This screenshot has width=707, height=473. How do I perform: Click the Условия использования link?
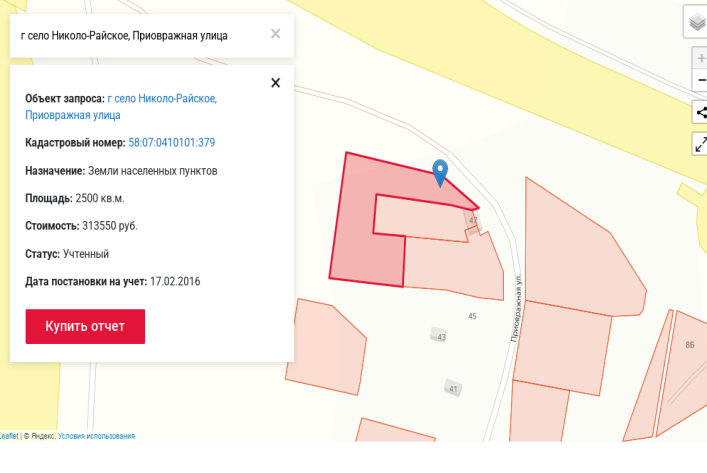pyautogui.click(x=96, y=436)
